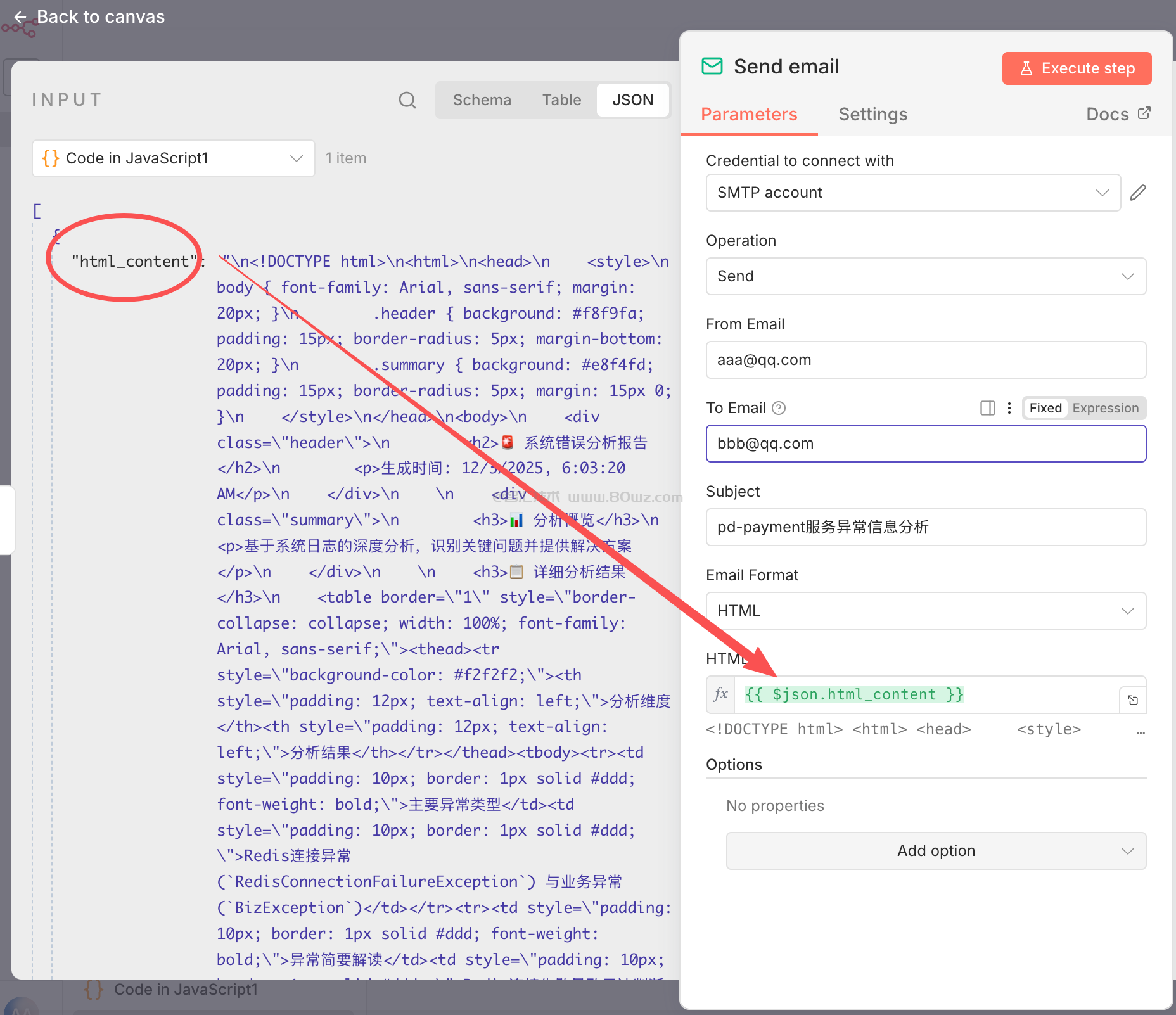Switch input view to Schema
Screen dimensions: 1176x1015
(x=482, y=100)
